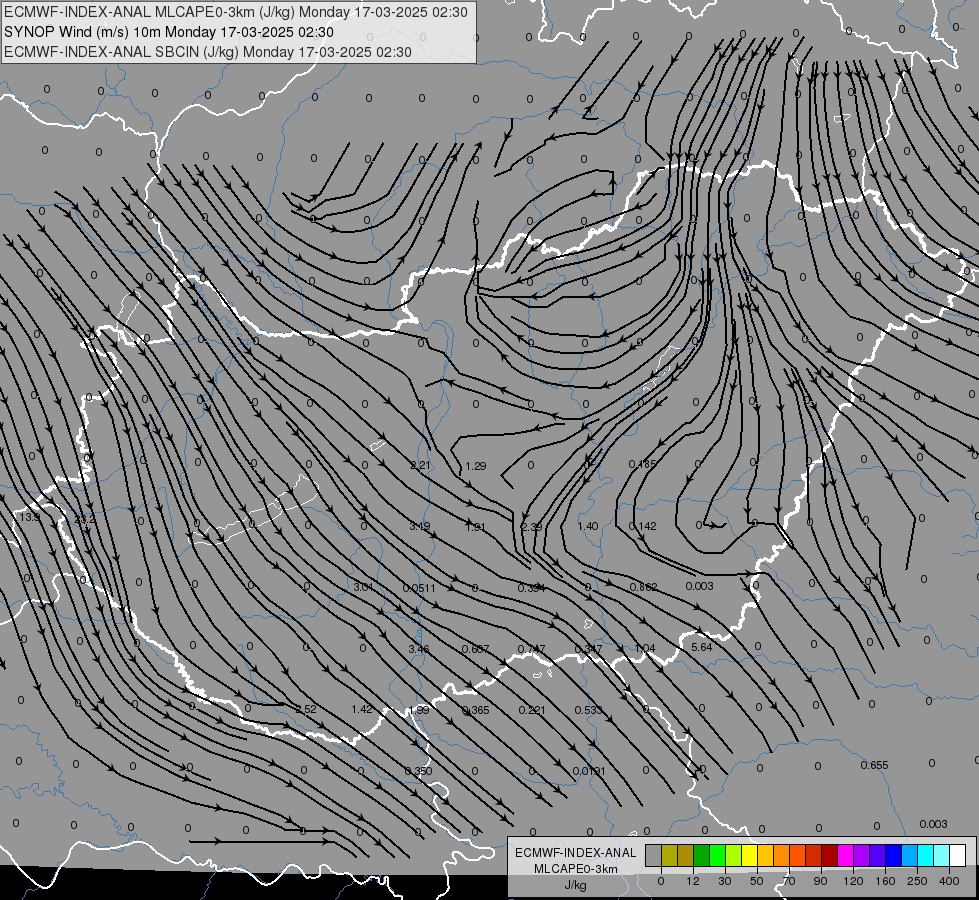The height and width of the screenshot is (900, 979).
Task: Click the map value 3.01
Action: tap(363, 587)
